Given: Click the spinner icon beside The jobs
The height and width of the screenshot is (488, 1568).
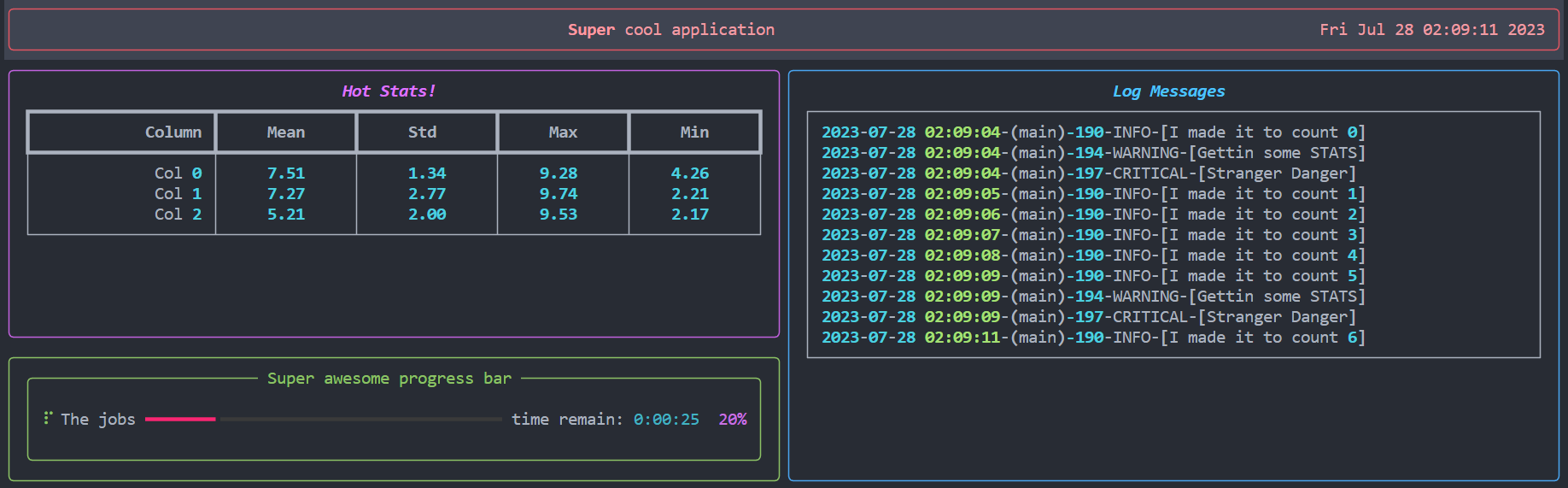Looking at the screenshot, I should click(x=48, y=418).
